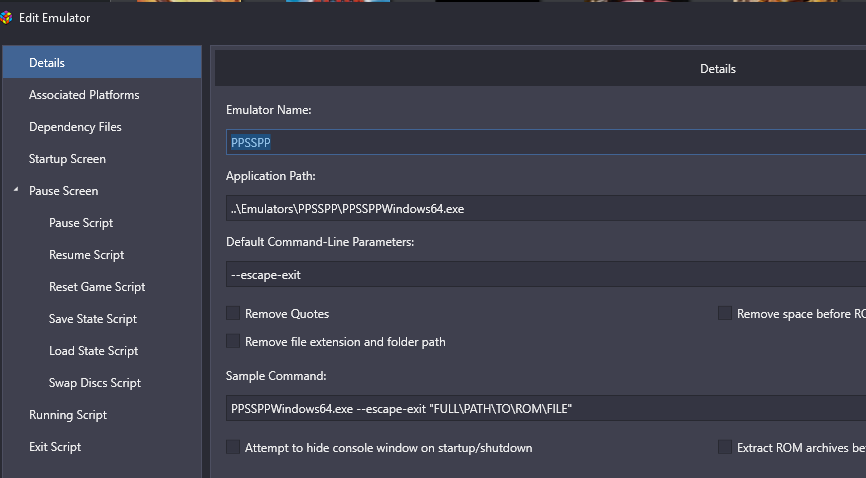Image resolution: width=866 pixels, height=478 pixels.
Task: Toggle Extract ROM archives checkbox
Action: click(725, 447)
